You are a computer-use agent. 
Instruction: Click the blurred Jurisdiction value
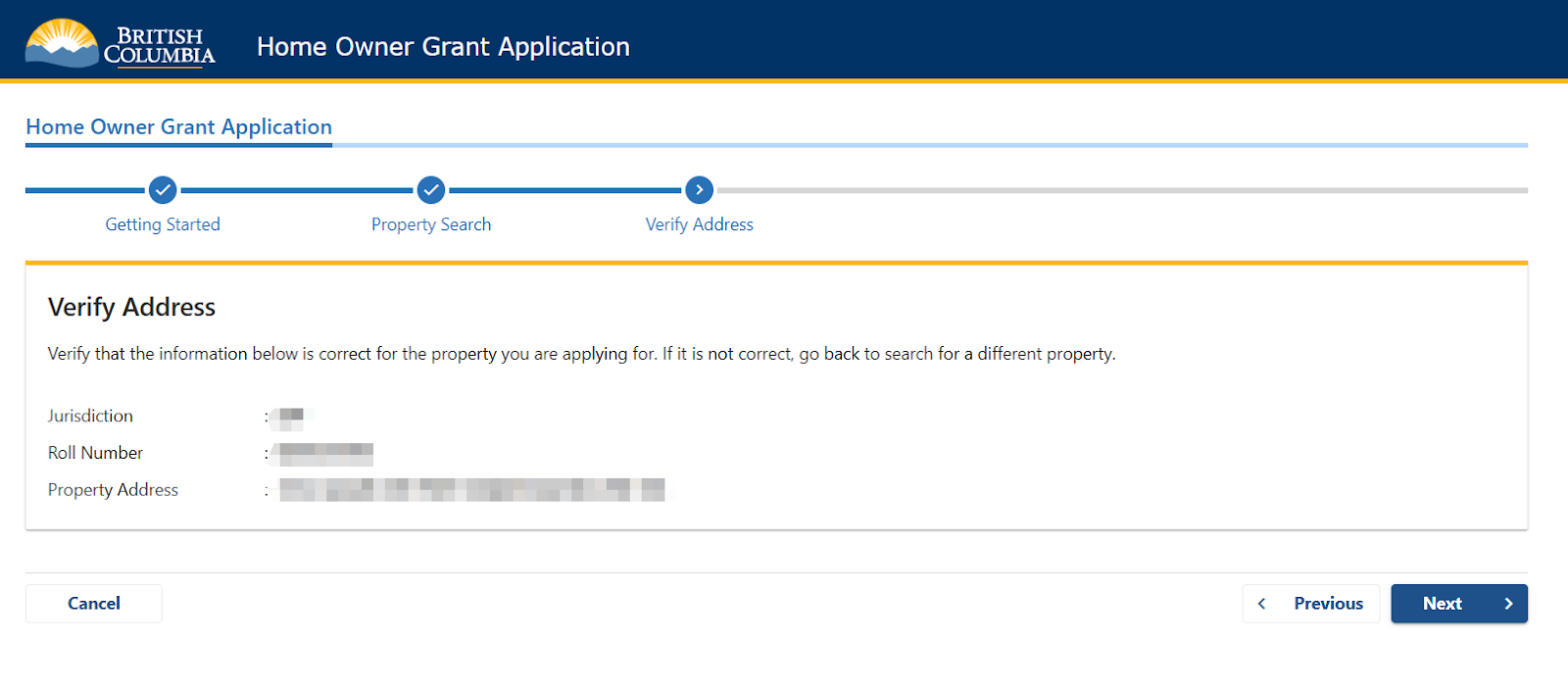[x=291, y=419]
